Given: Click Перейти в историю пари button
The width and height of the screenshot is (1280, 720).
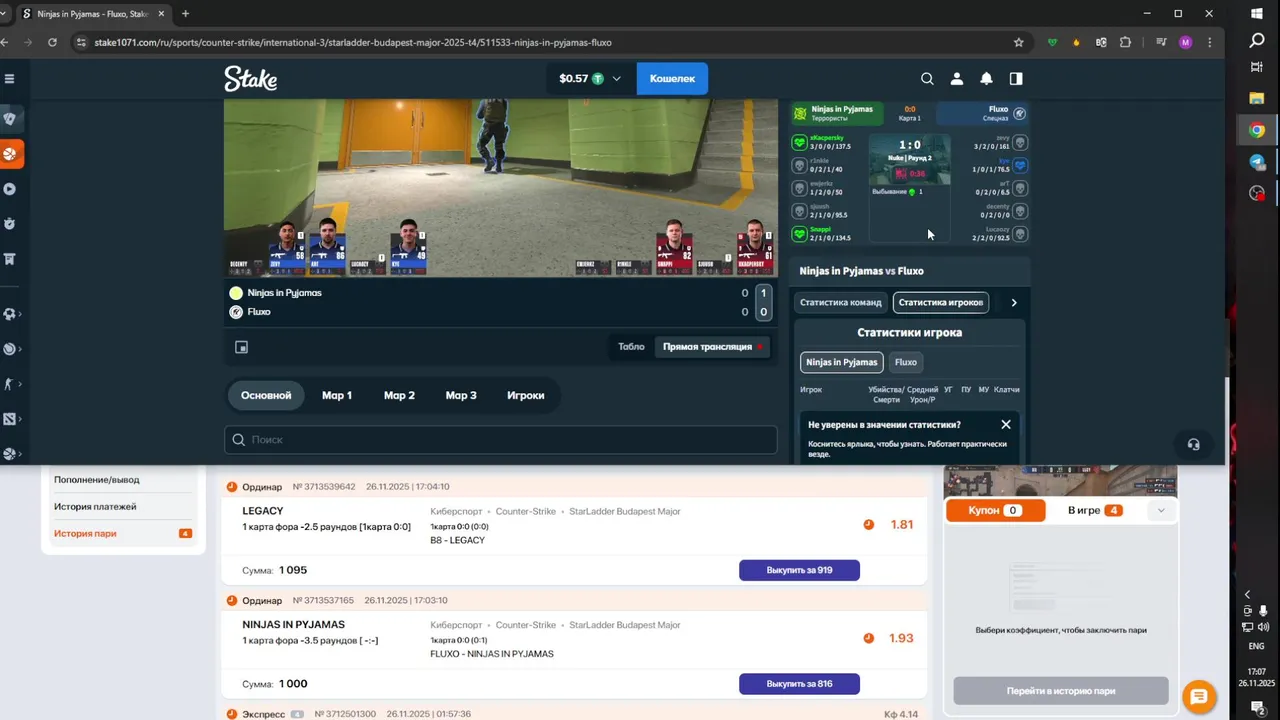Looking at the screenshot, I should point(1061,691).
